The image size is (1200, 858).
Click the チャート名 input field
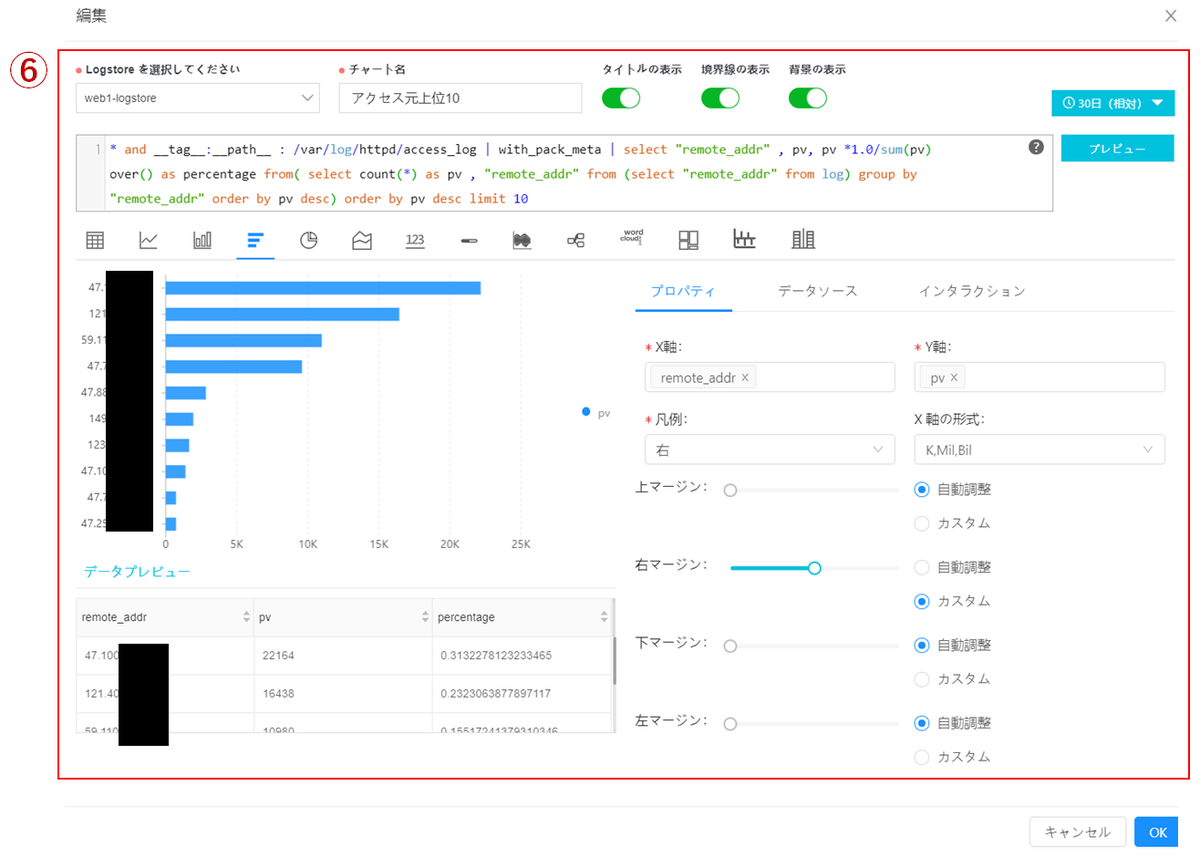460,98
